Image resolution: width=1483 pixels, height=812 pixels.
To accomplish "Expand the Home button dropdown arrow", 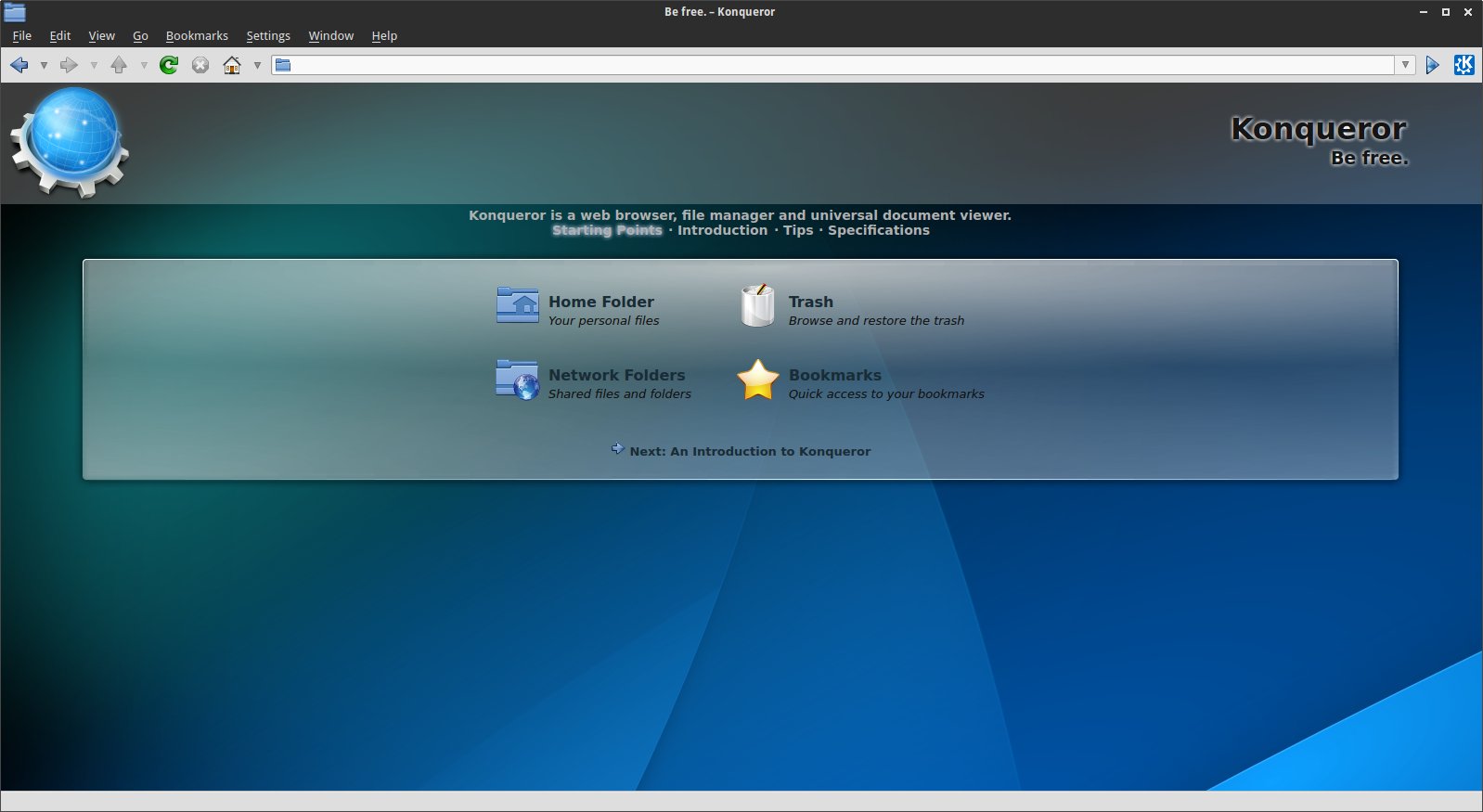I will pyautogui.click(x=257, y=65).
